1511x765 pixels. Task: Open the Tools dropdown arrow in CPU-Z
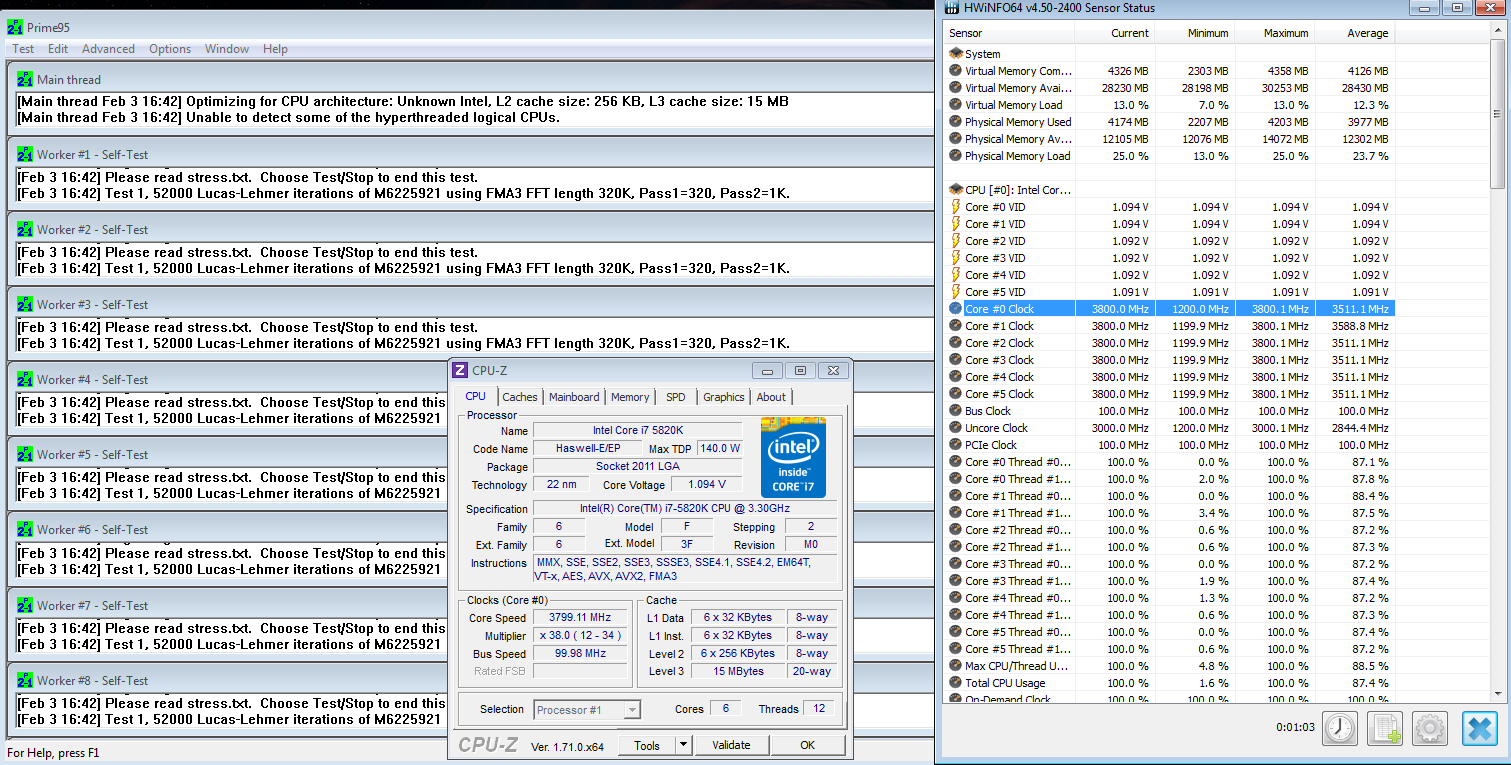[683, 745]
